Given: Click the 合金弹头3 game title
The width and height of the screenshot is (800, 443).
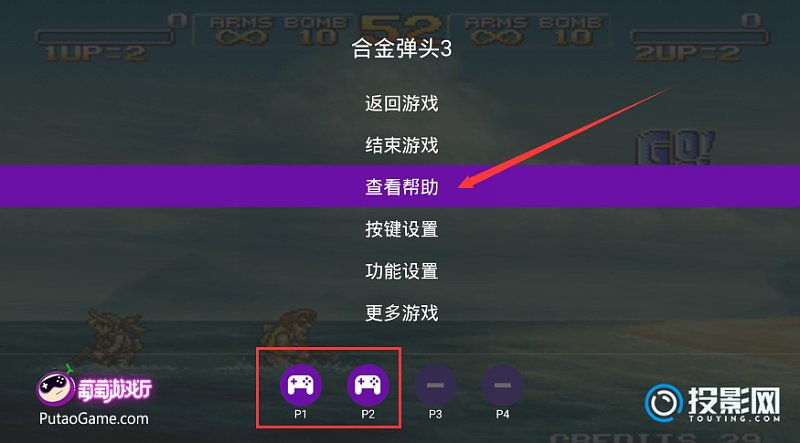Looking at the screenshot, I should pos(402,49).
